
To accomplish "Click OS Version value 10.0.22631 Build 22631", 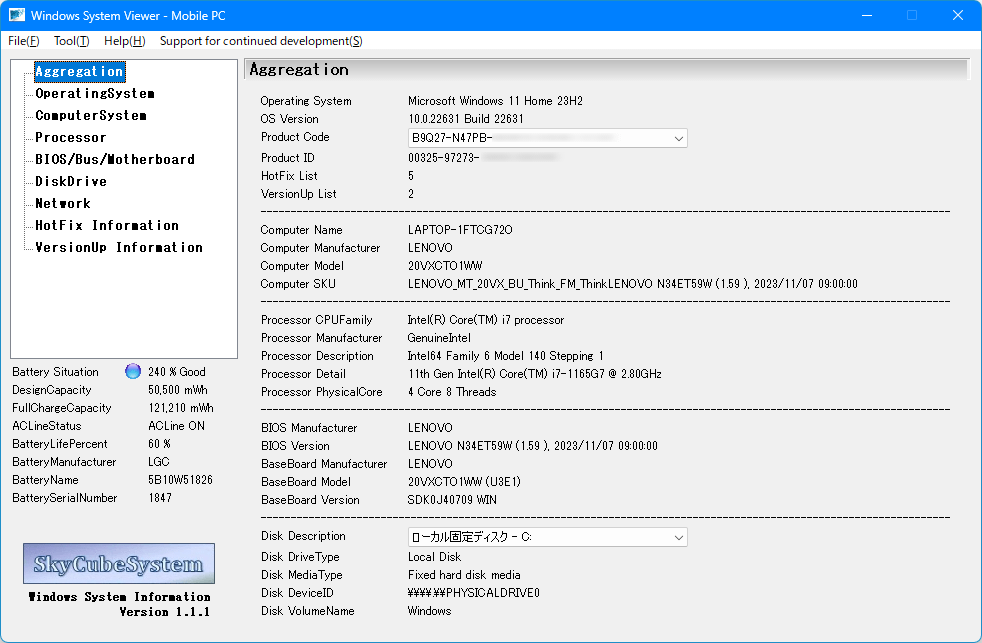I will pos(466,119).
